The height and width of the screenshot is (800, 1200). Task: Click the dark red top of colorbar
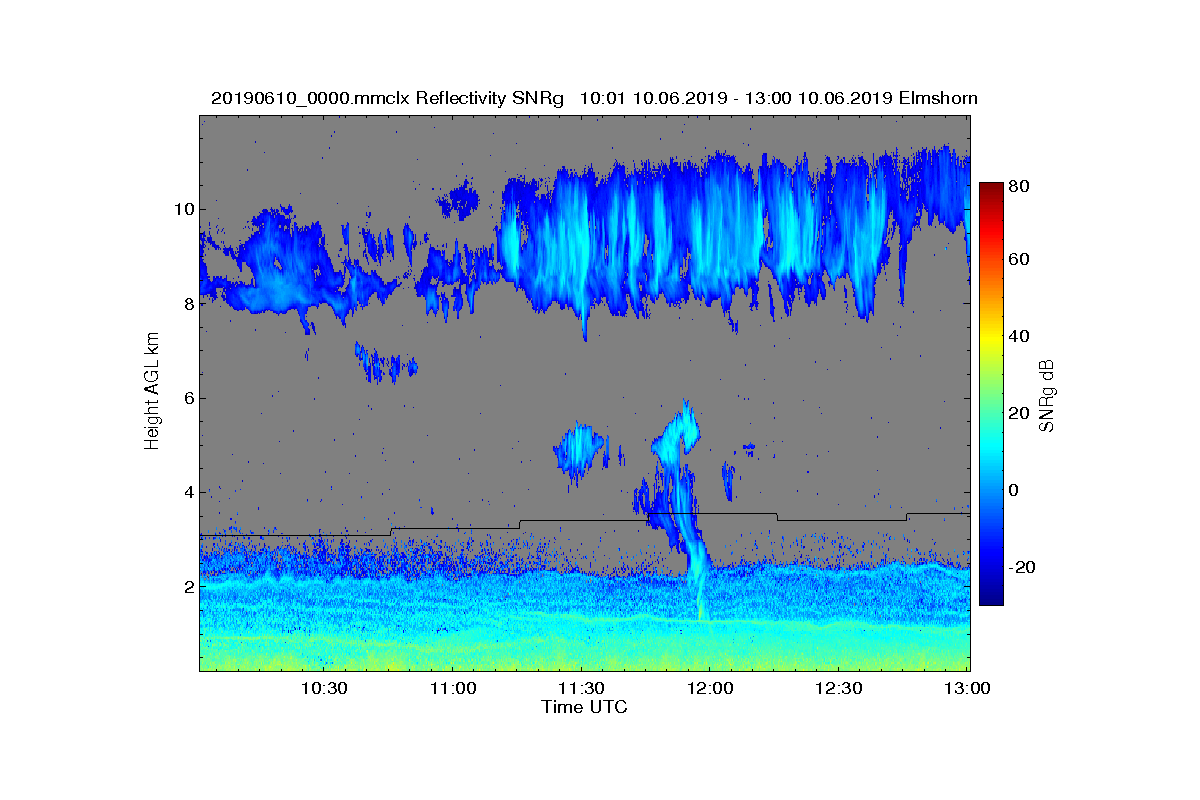[991, 190]
